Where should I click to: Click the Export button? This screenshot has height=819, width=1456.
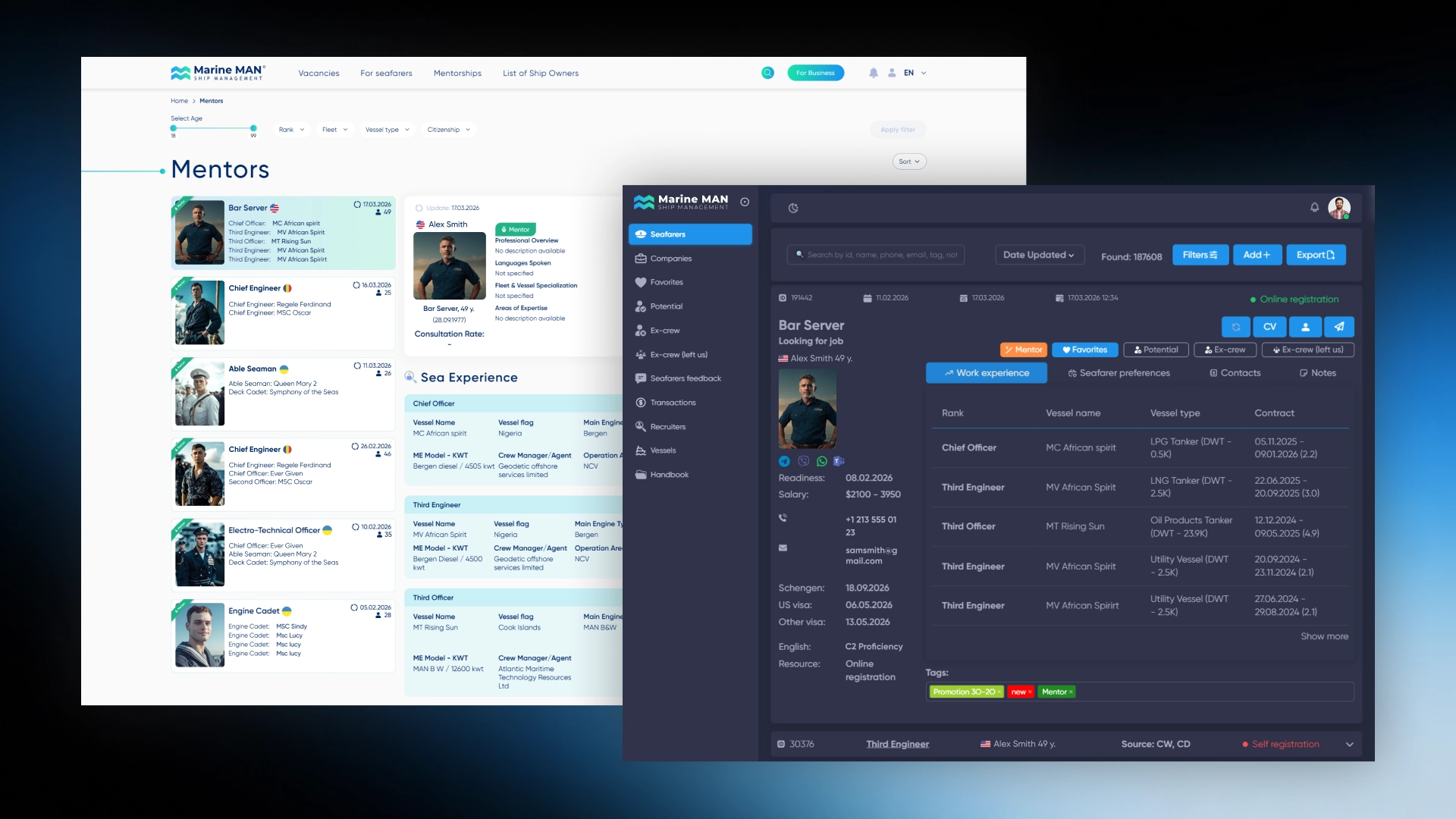[x=1316, y=255]
